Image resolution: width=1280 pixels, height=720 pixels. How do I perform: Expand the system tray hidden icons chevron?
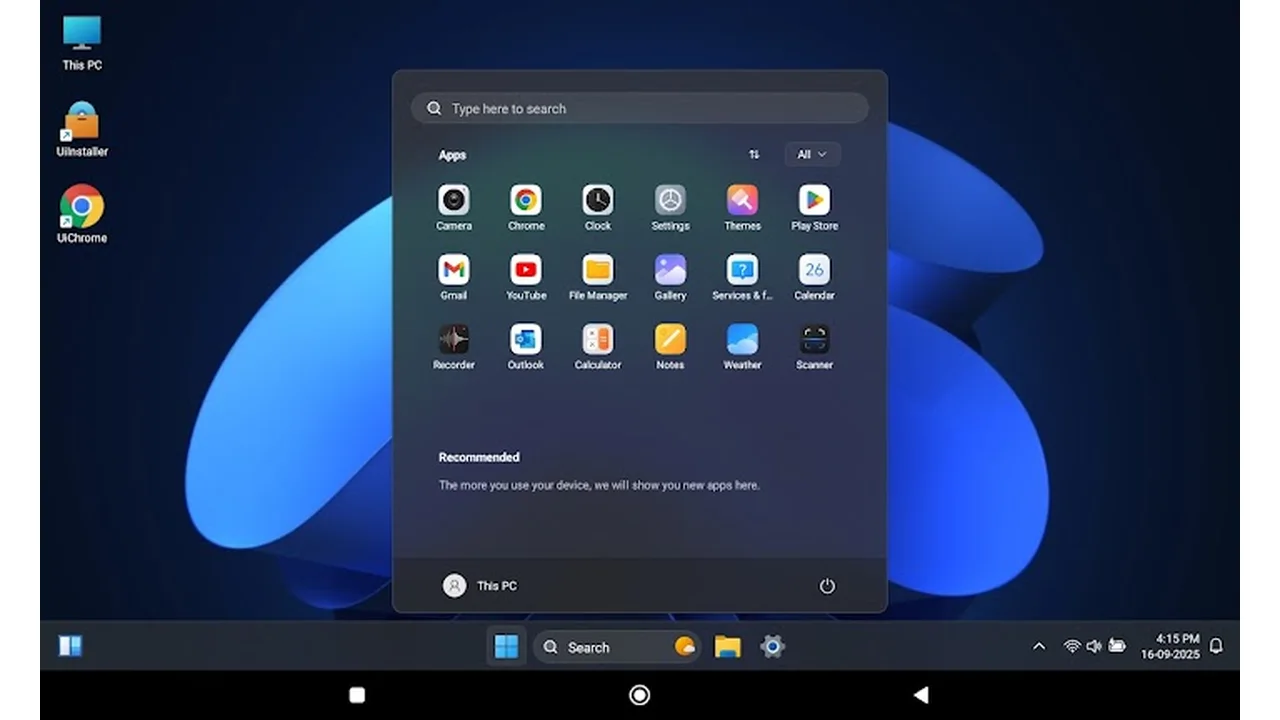[x=1039, y=647]
